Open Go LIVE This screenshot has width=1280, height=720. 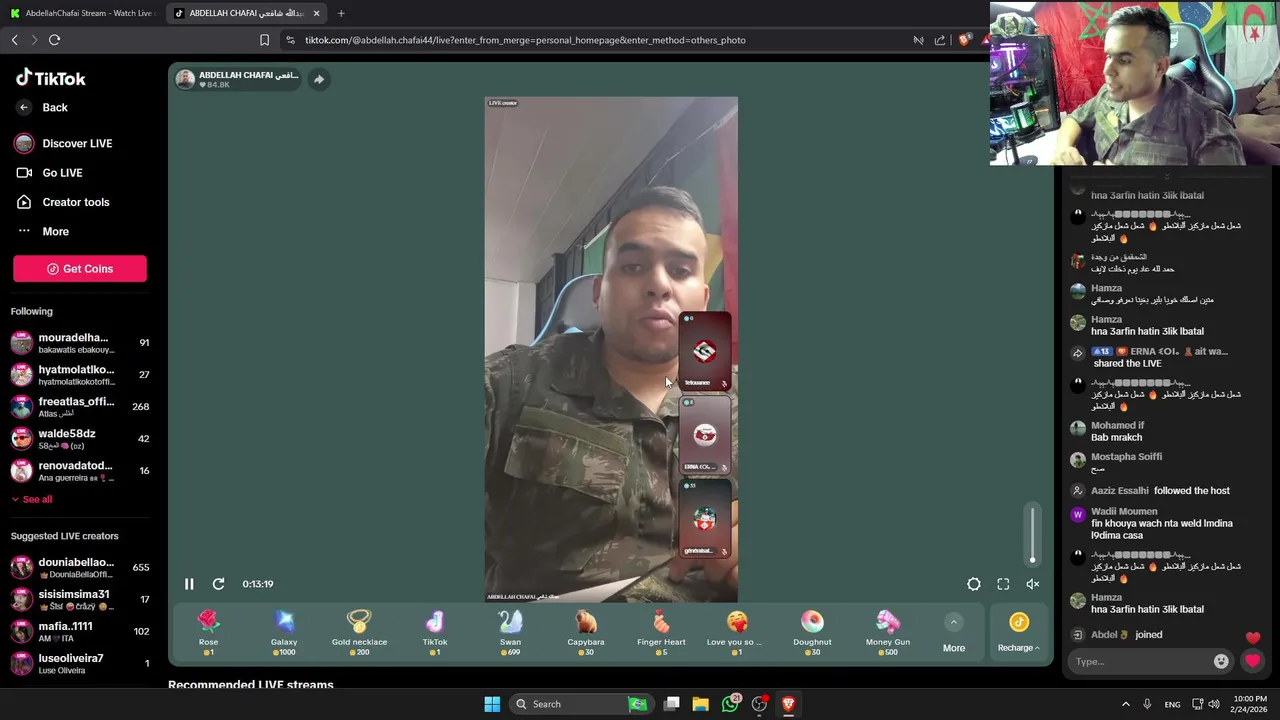50,173
